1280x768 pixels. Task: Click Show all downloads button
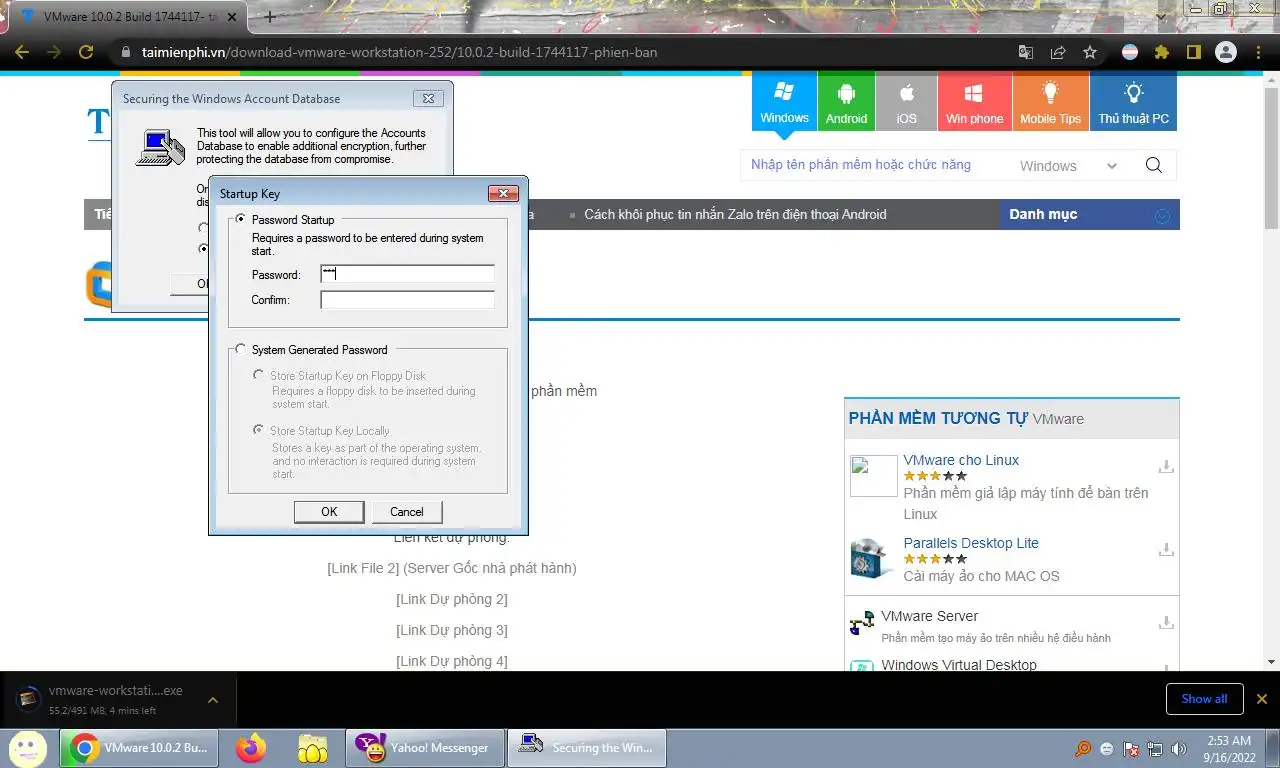(1204, 699)
